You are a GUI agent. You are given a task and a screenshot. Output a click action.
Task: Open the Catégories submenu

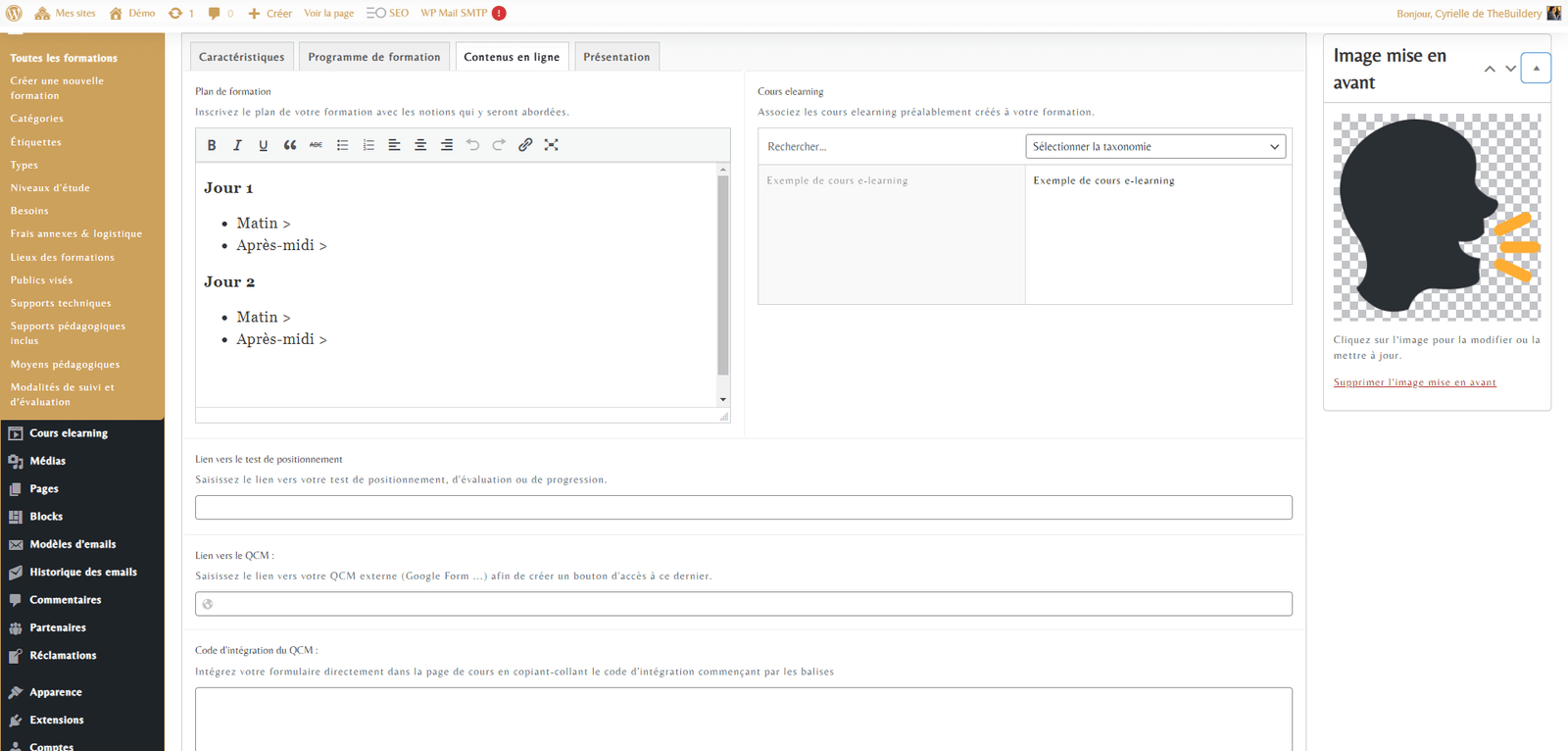pos(37,119)
